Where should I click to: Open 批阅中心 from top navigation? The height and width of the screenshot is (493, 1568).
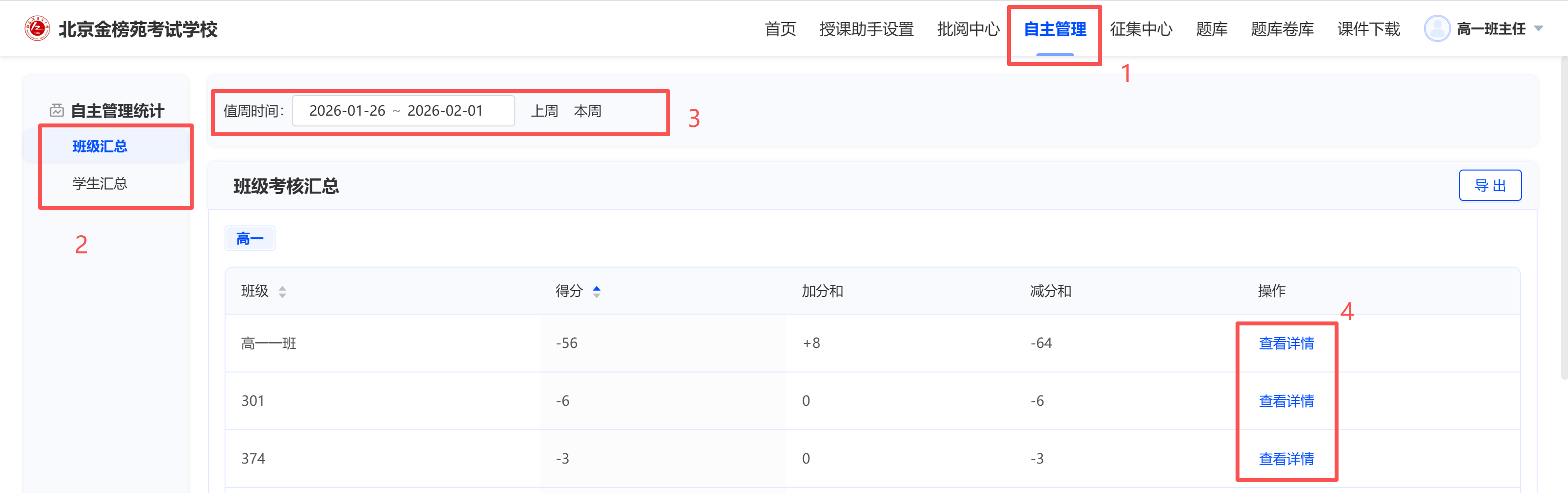(x=968, y=28)
